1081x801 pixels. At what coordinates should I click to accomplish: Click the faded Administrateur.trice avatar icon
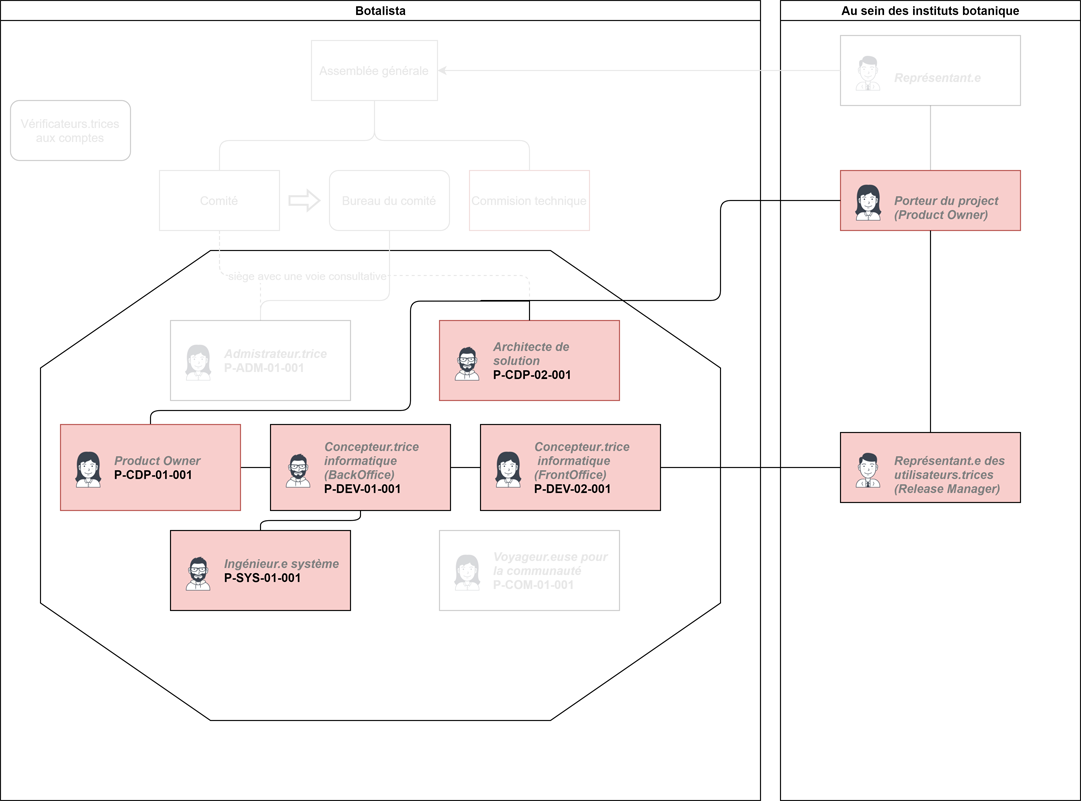coord(199,363)
